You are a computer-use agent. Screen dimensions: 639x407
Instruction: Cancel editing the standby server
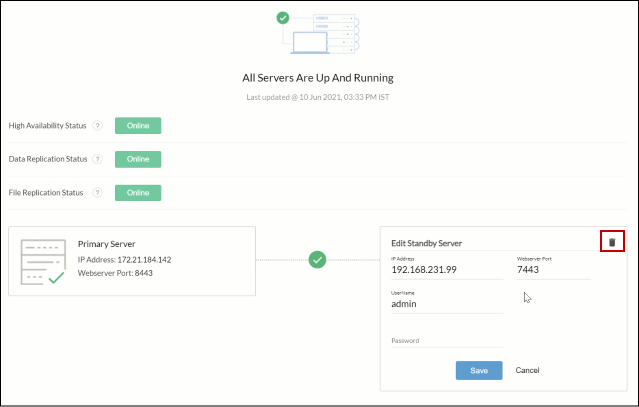click(x=527, y=371)
